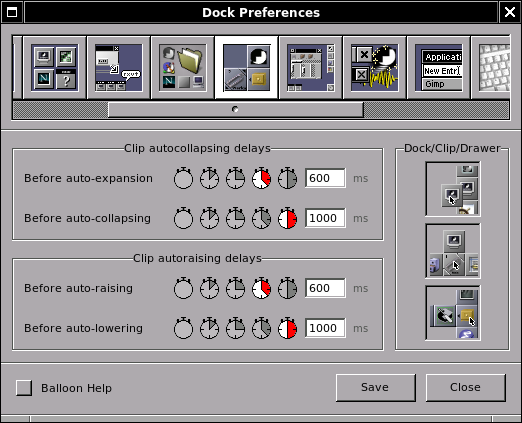This screenshot has width=522, height=423.
Task: Set auto-raising delay with the smallest-wedge stopwatch
Action: pos(209,288)
